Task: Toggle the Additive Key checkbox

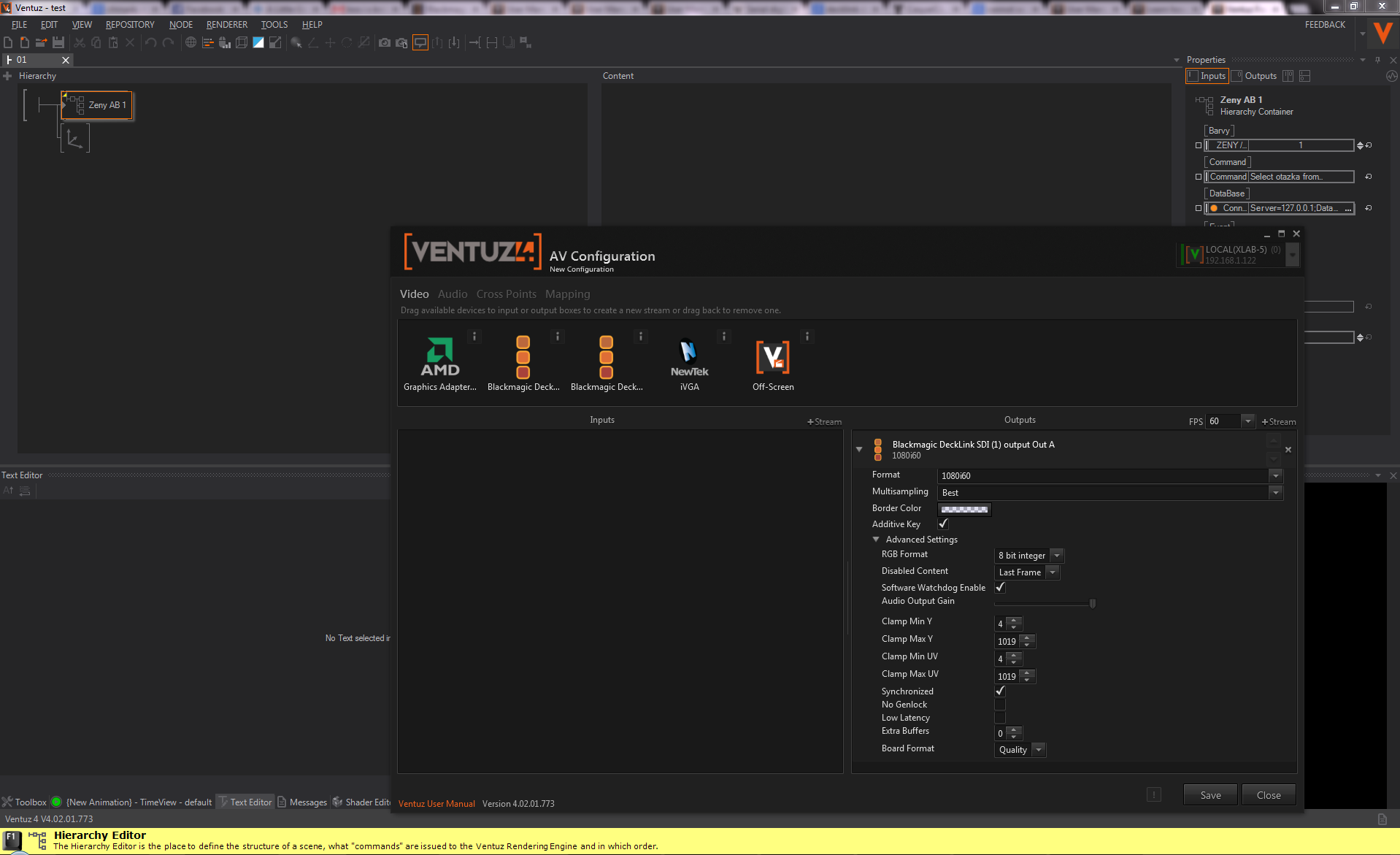Action: click(x=943, y=524)
